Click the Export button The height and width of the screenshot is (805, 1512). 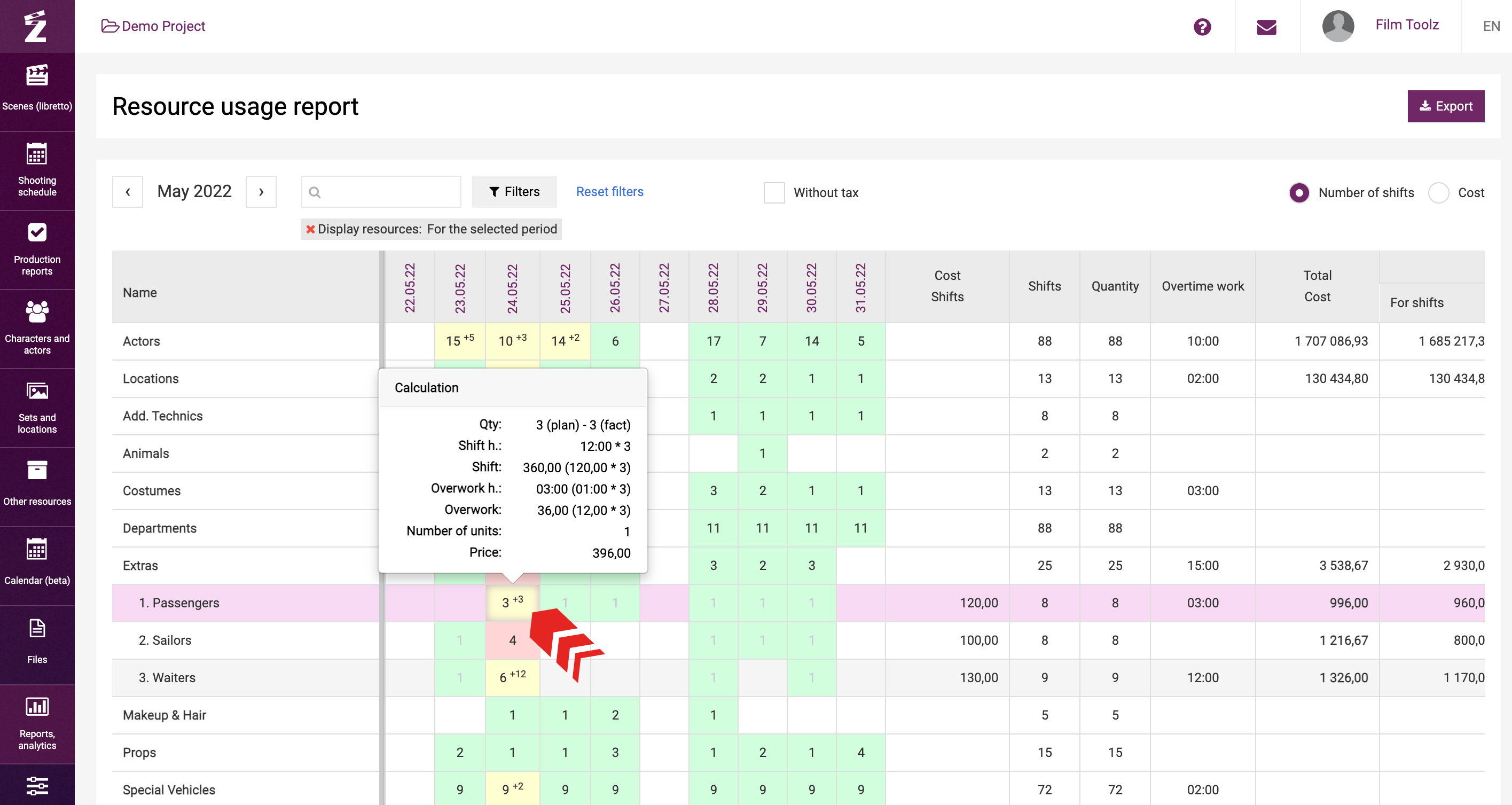click(x=1446, y=106)
